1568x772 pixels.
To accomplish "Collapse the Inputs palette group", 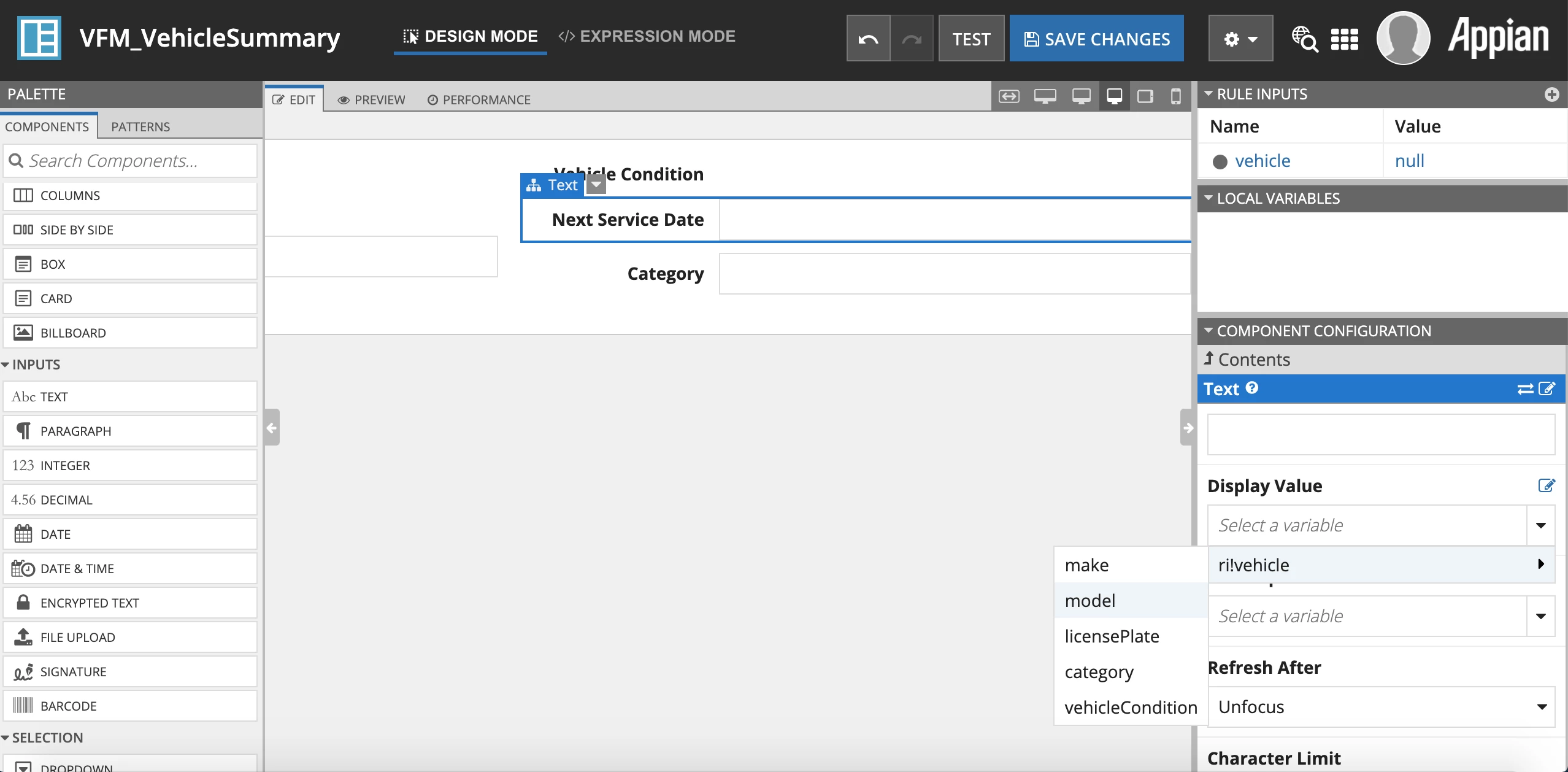I will point(6,365).
